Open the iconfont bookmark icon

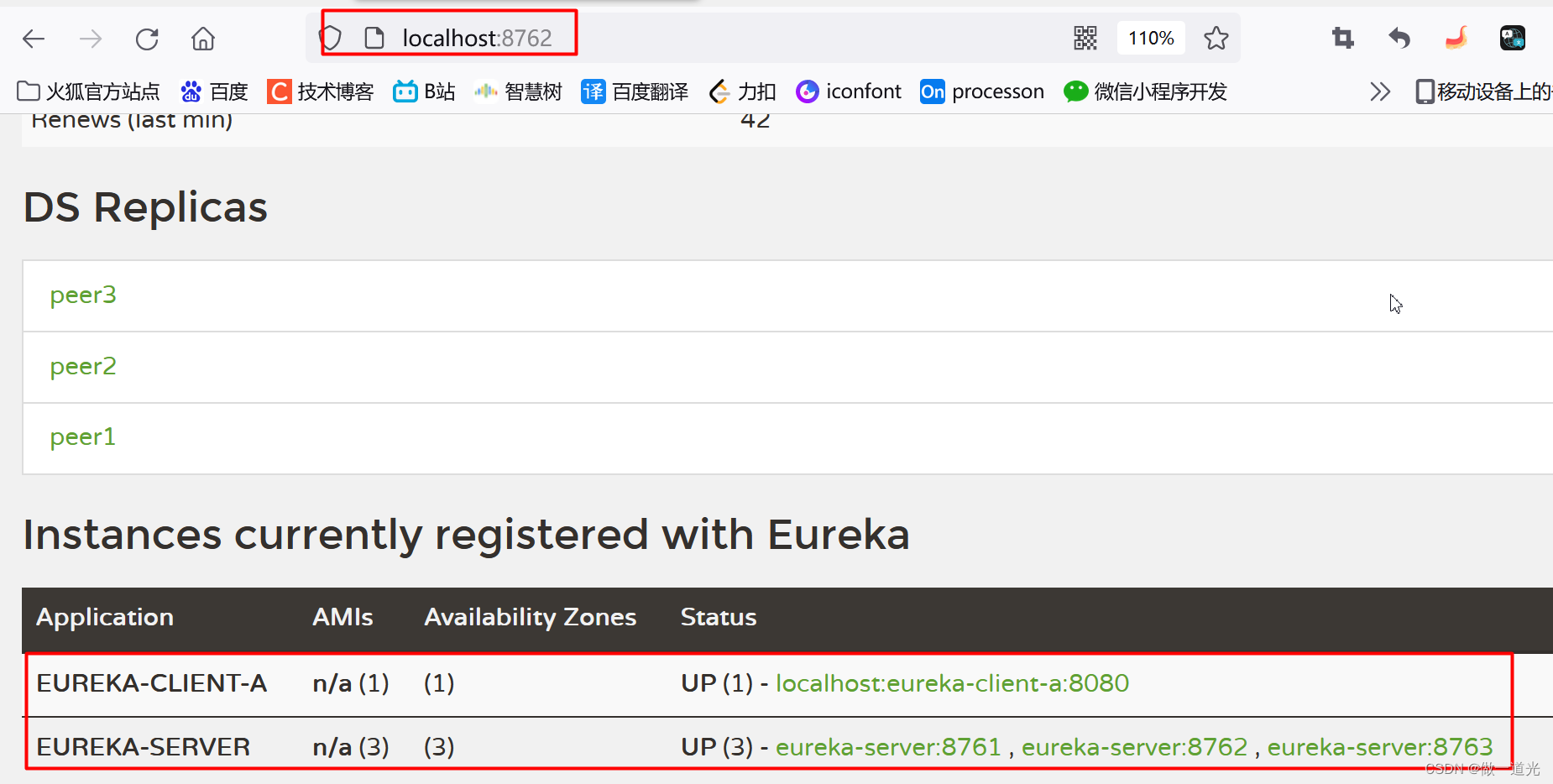(807, 91)
